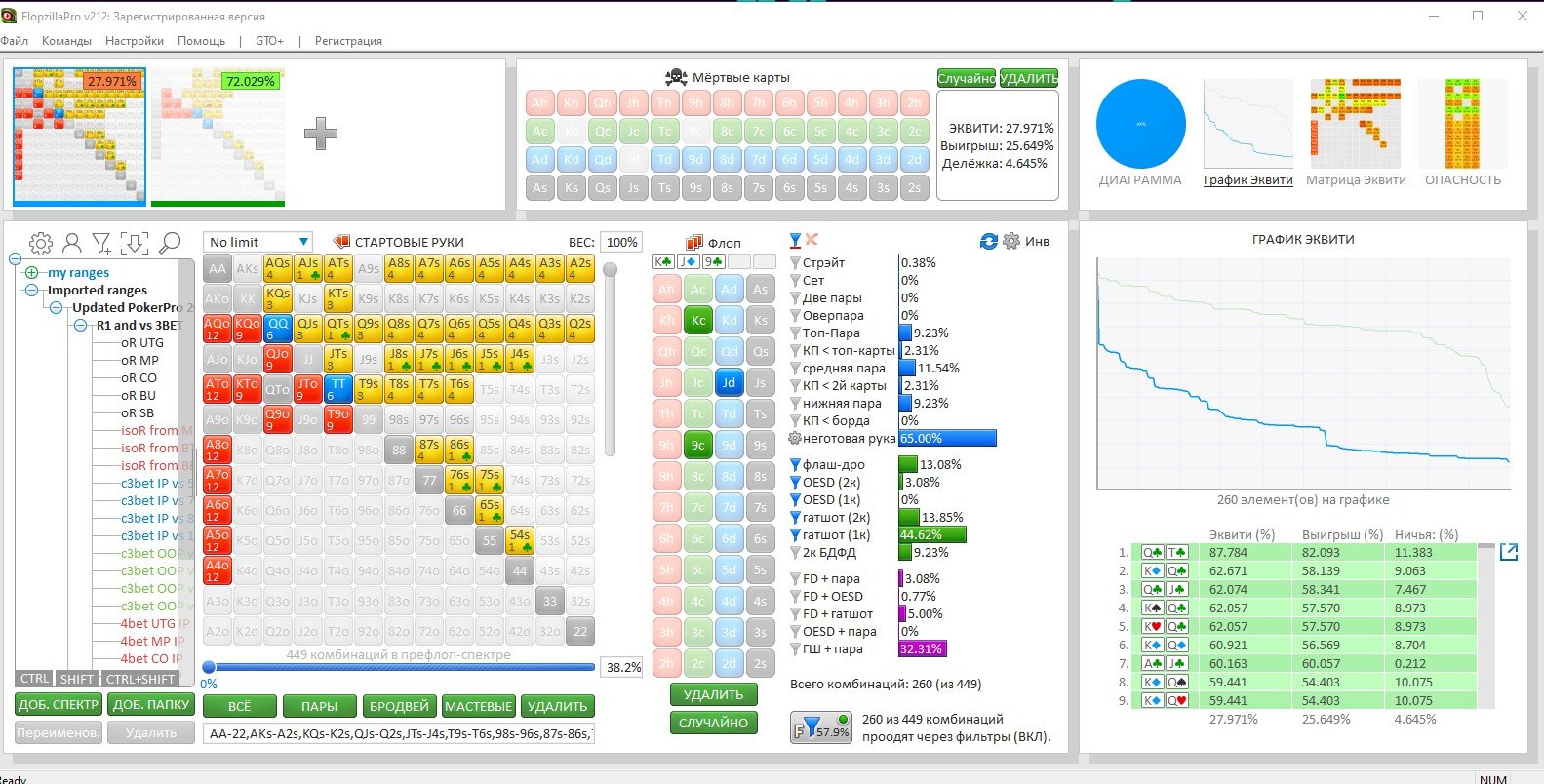This screenshot has height=784, width=1544.
Task: Click the ДОБ. СПЕКТР button
Action: click(59, 705)
